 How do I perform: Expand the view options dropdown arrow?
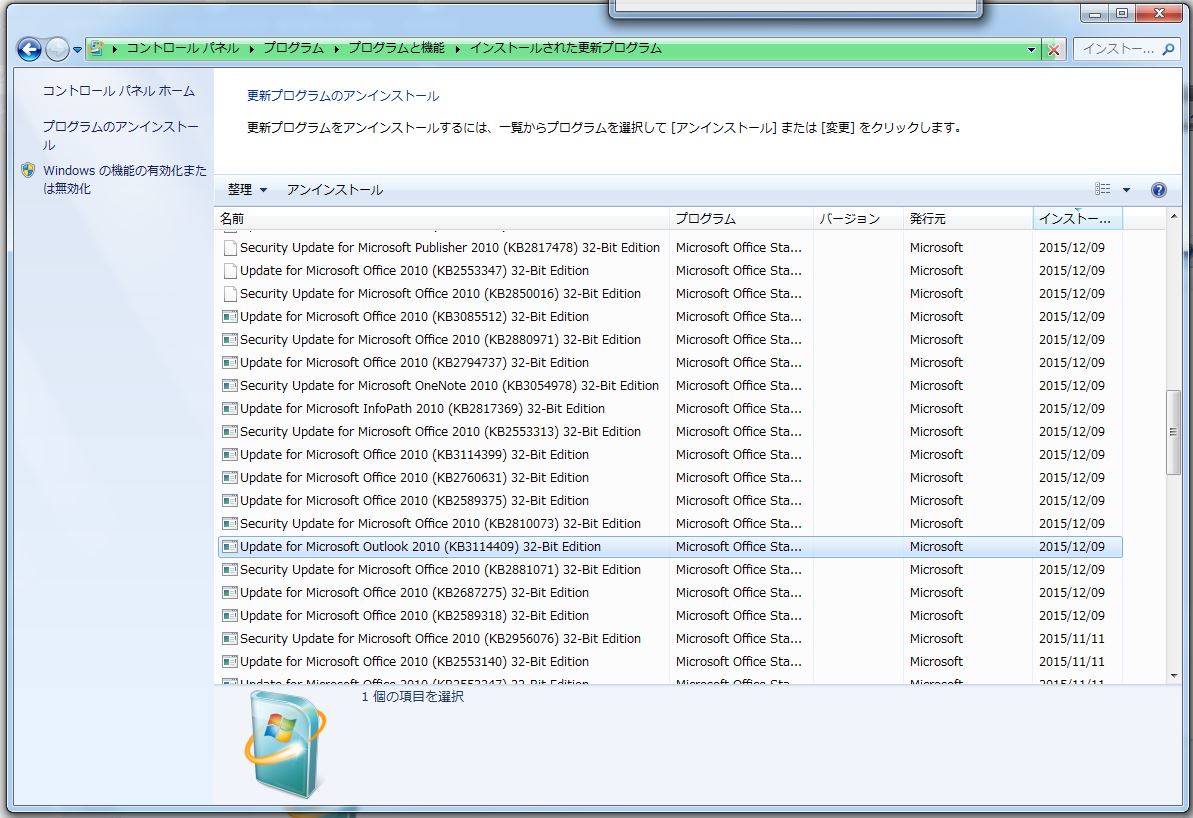point(1126,189)
